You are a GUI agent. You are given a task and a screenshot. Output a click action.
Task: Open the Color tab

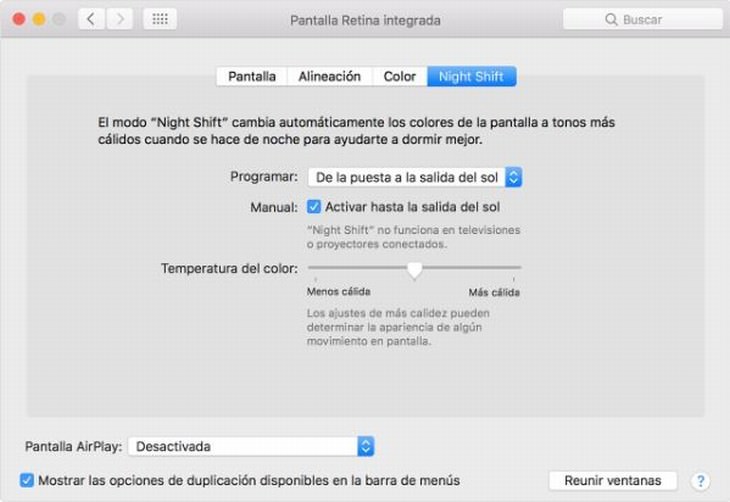[x=399, y=76]
